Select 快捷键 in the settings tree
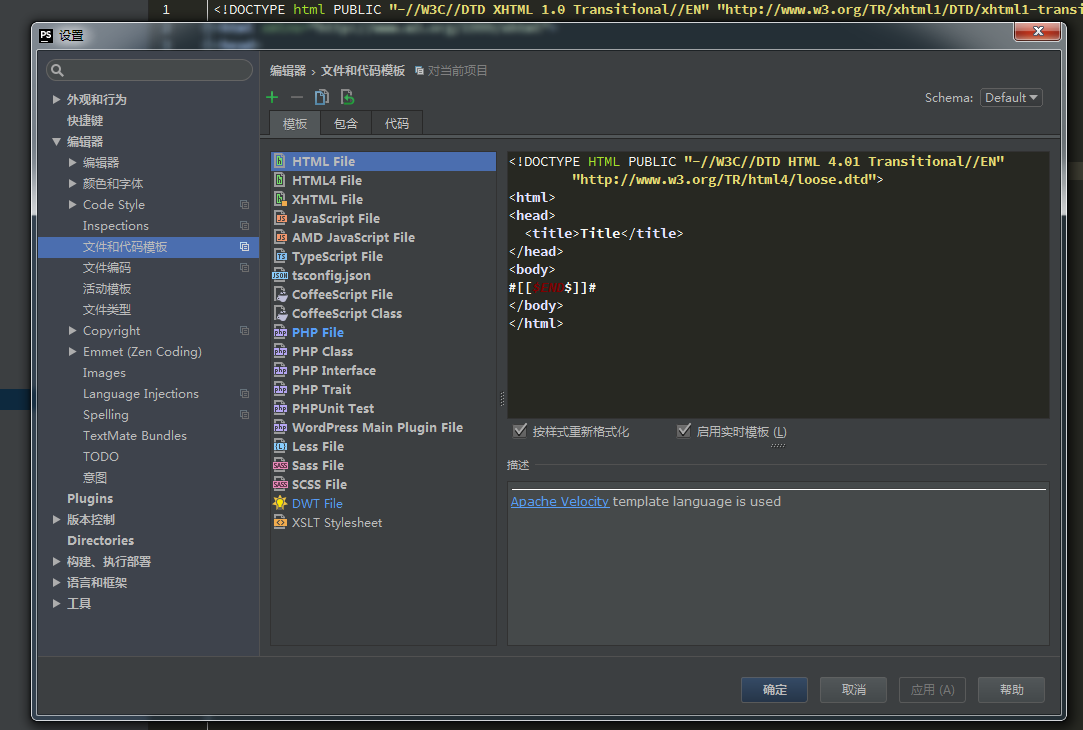The width and height of the screenshot is (1083, 730). [x=85, y=120]
